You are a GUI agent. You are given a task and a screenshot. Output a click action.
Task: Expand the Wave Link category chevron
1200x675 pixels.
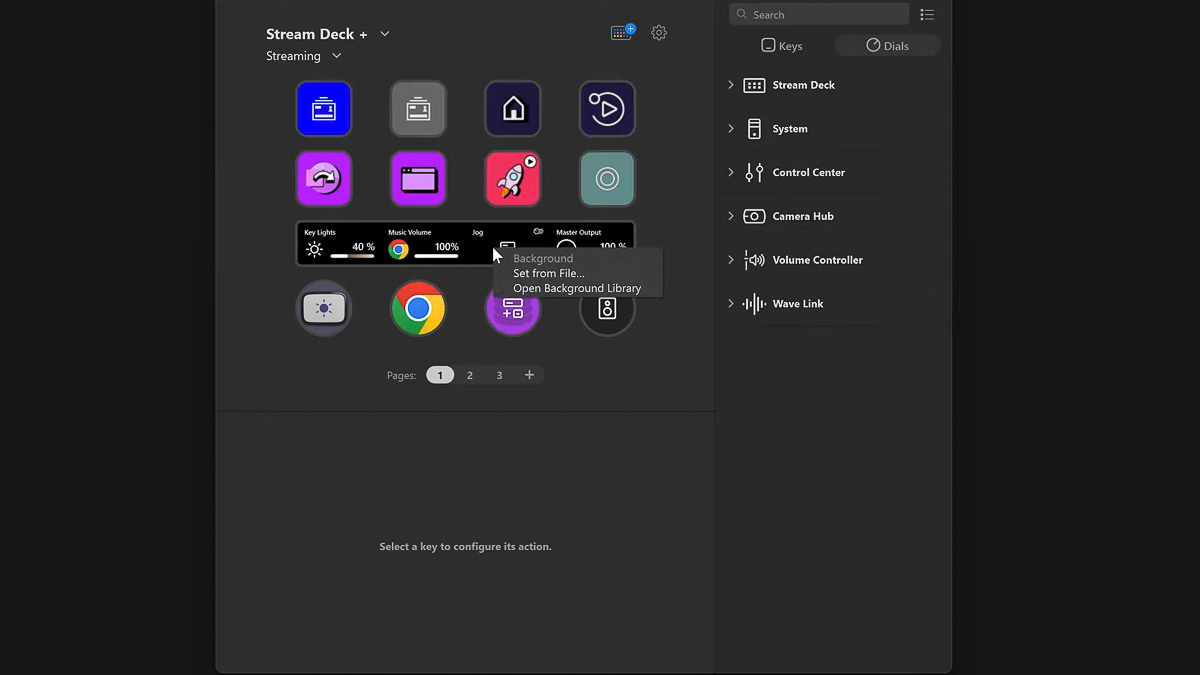coord(731,304)
